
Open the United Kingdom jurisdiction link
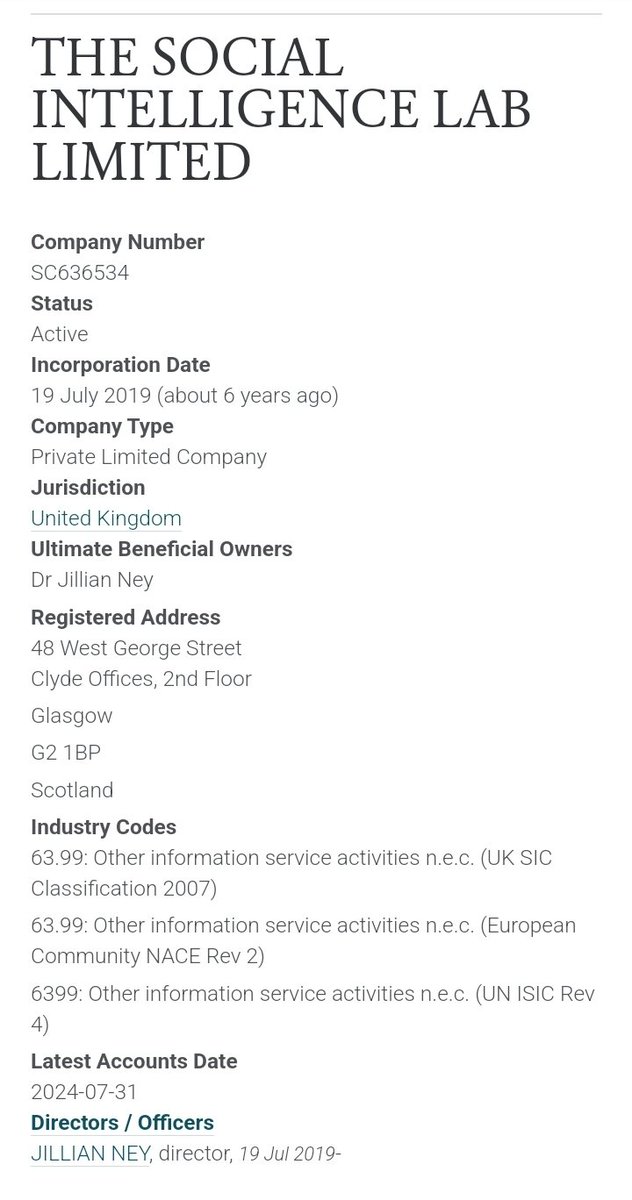click(106, 518)
